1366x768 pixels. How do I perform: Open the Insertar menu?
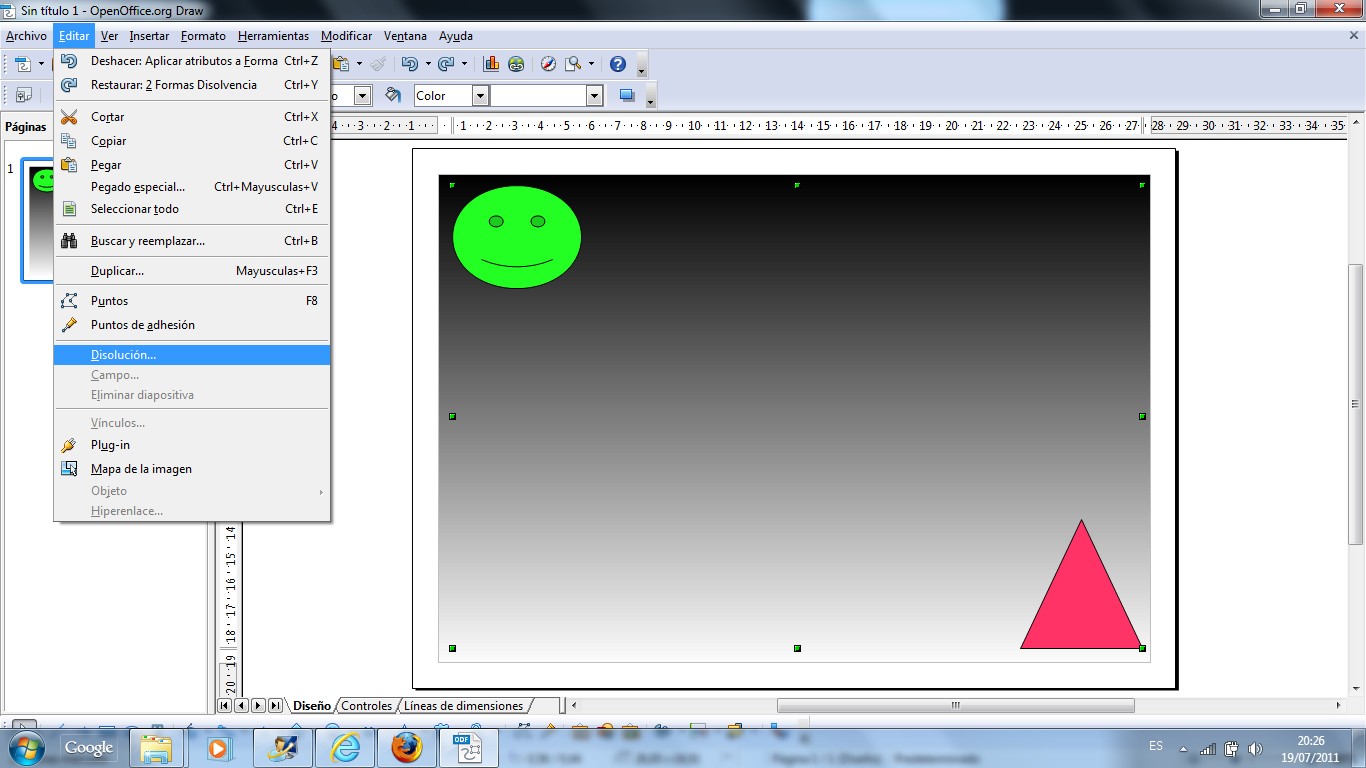[149, 36]
